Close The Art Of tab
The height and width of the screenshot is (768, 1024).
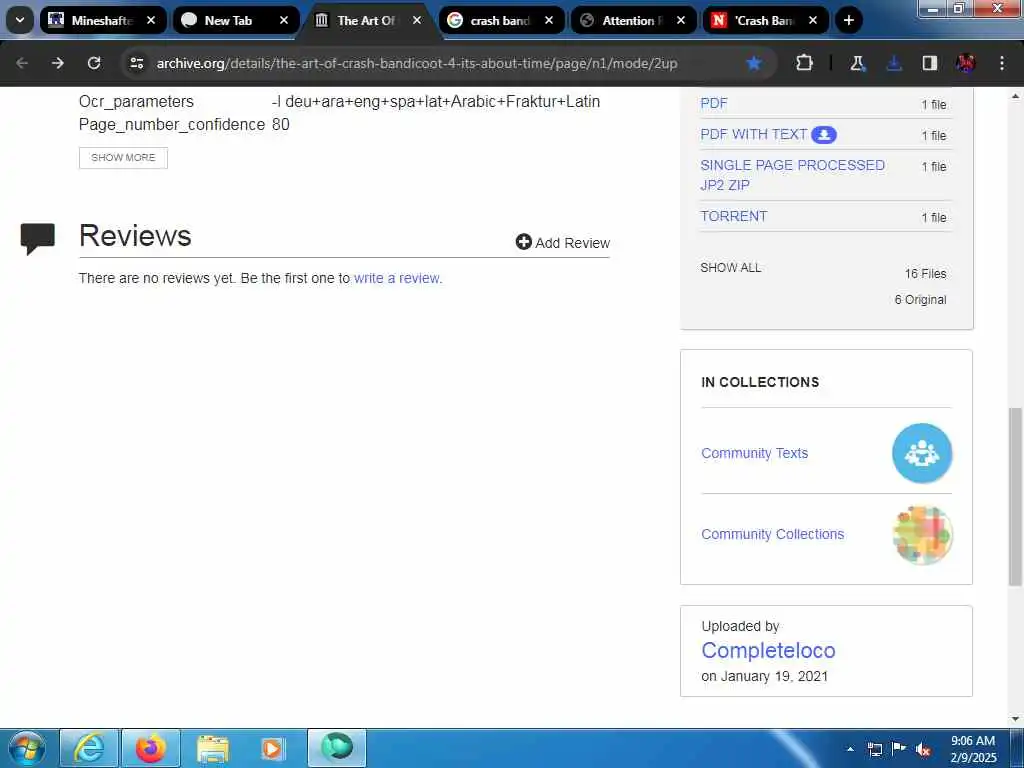[417, 20]
